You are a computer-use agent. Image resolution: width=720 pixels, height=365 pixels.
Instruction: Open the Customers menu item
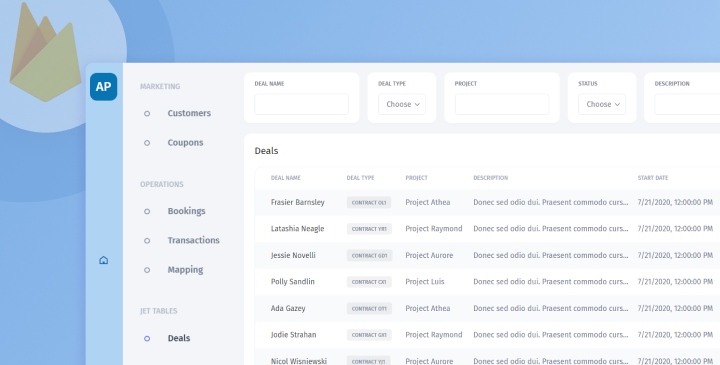click(x=189, y=113)
